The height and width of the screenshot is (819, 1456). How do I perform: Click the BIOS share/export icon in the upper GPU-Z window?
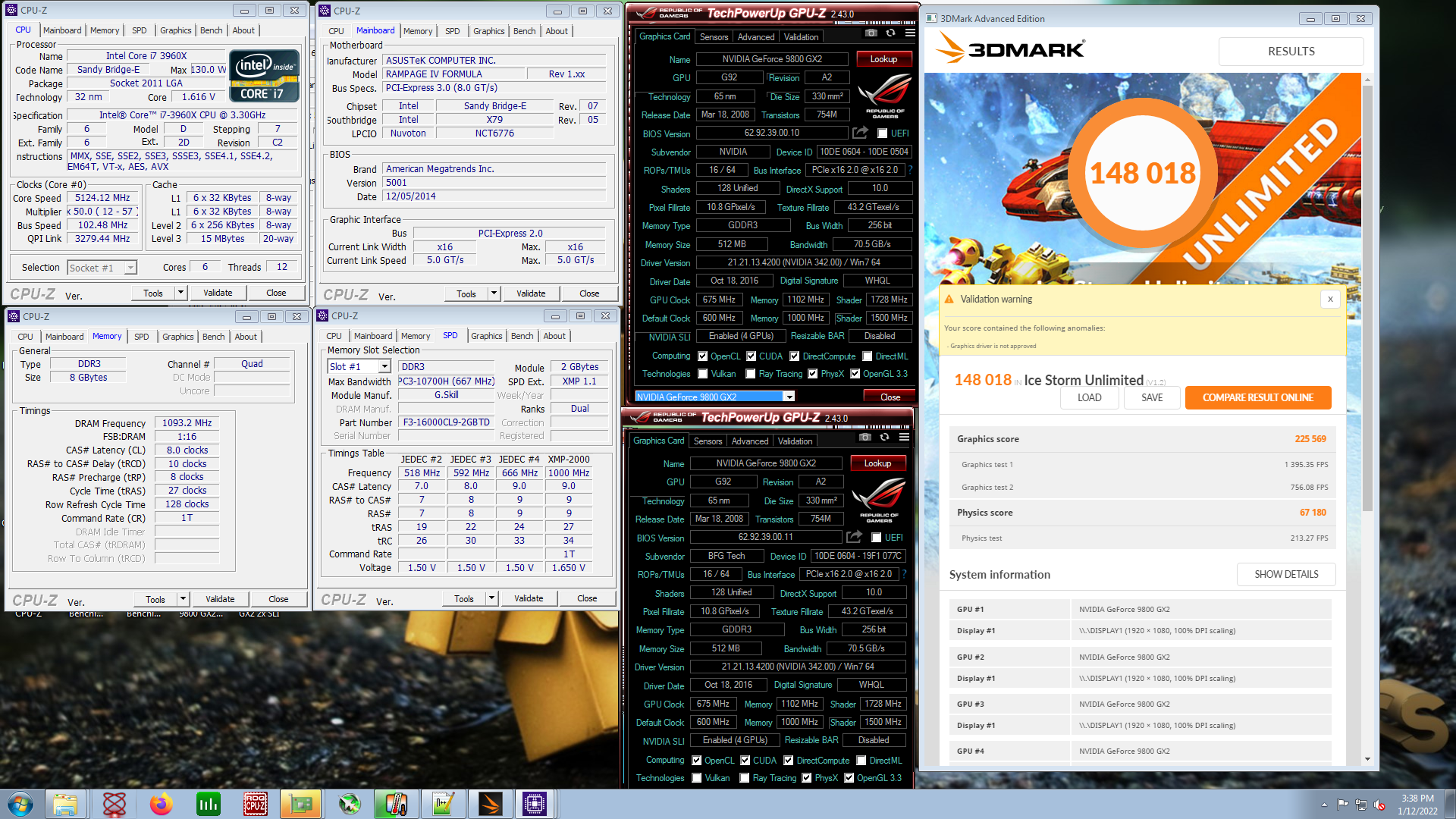(x=860, y=133)
